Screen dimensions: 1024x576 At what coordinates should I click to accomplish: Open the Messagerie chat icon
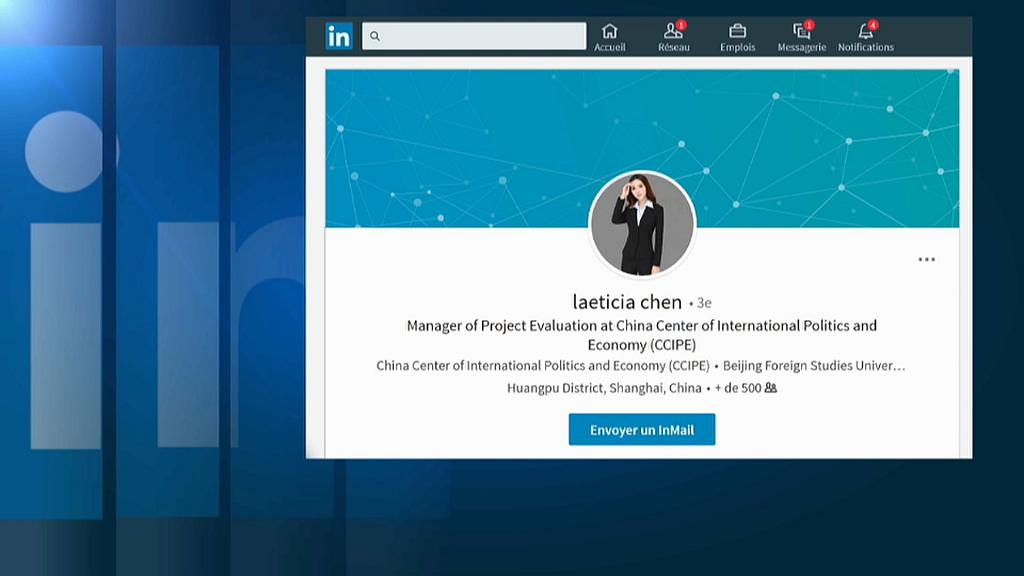click(x=801, y=31)
